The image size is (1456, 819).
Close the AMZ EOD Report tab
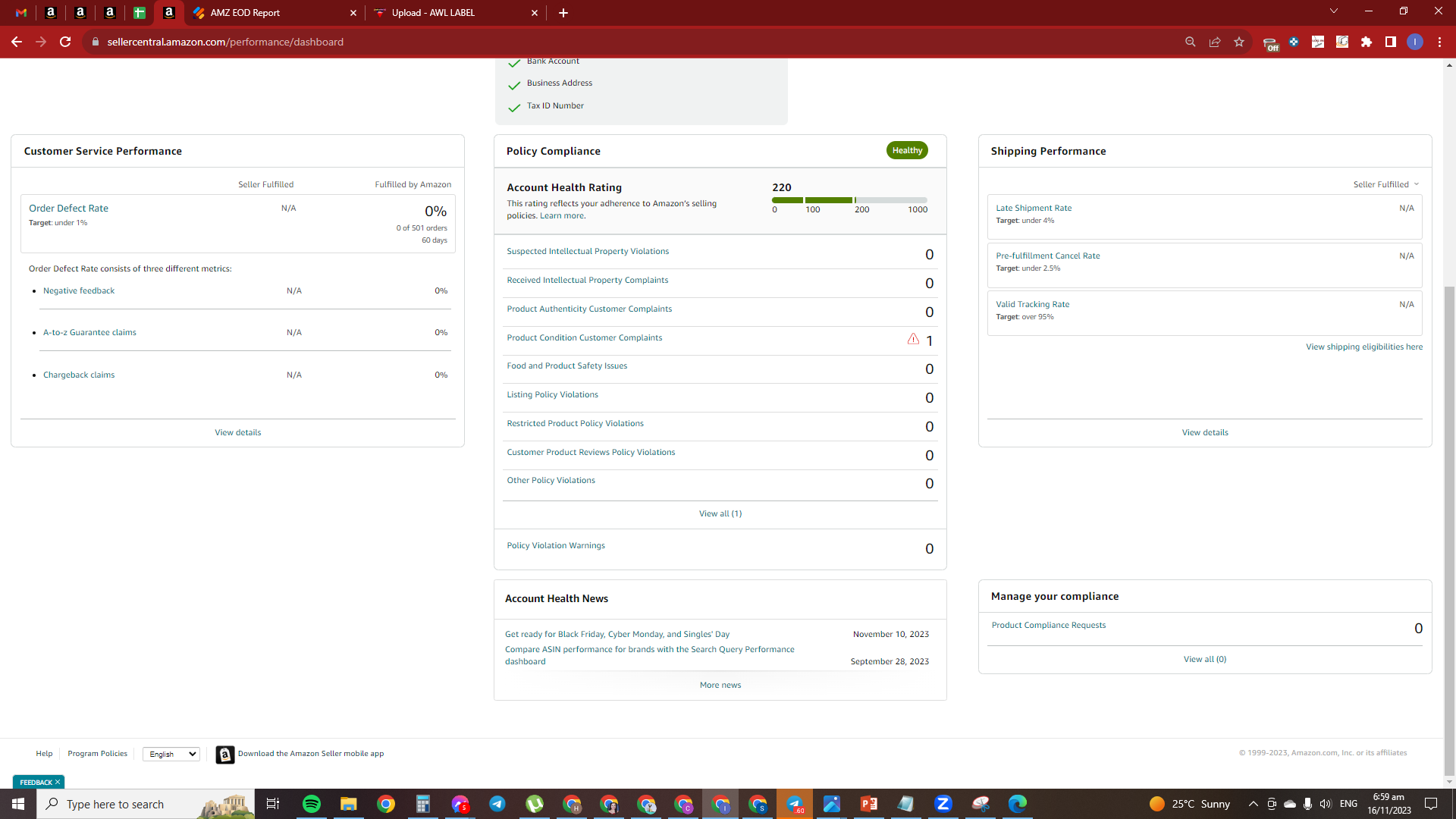click(353, 13)
